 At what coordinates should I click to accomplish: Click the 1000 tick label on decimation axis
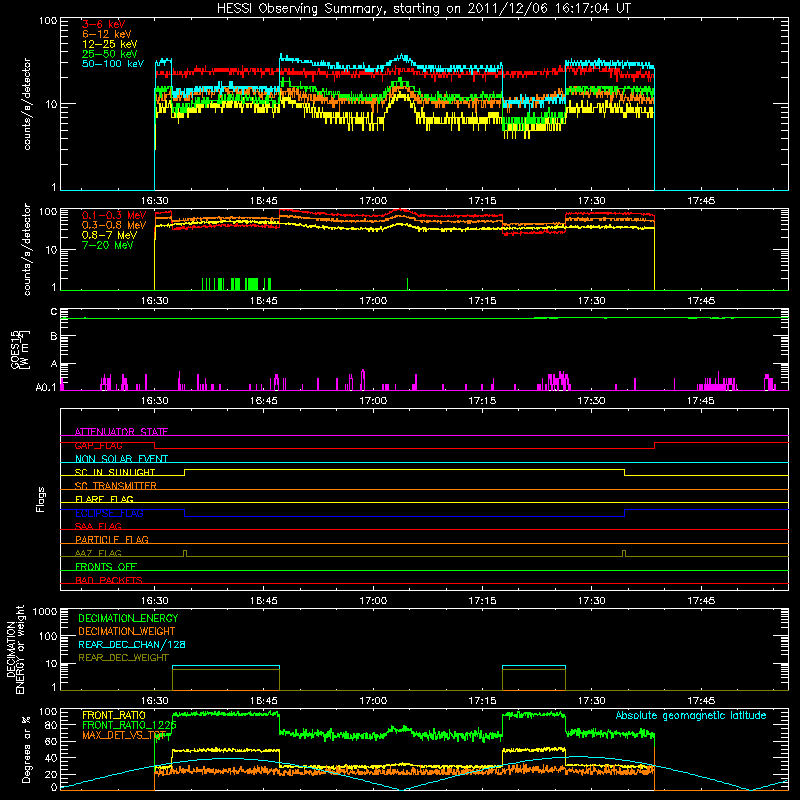[x=45, y=612]
